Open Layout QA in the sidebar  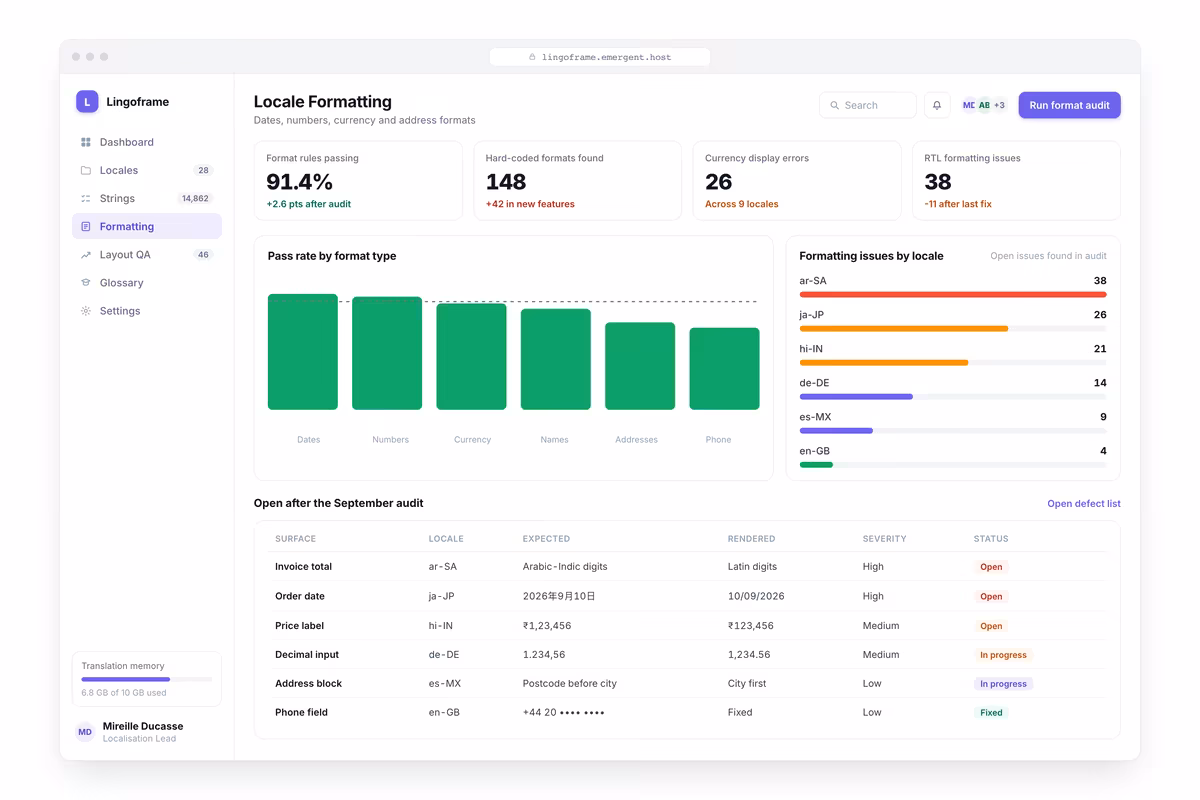(147, 255)
